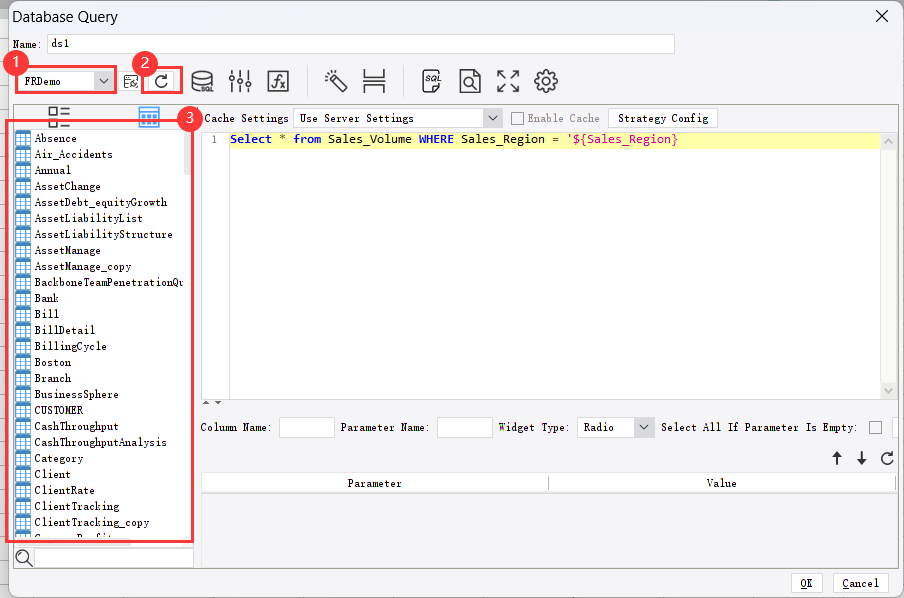
Task: Select the AssetManage_copy table
Action: pyautogui.click(x=82, y=266)
